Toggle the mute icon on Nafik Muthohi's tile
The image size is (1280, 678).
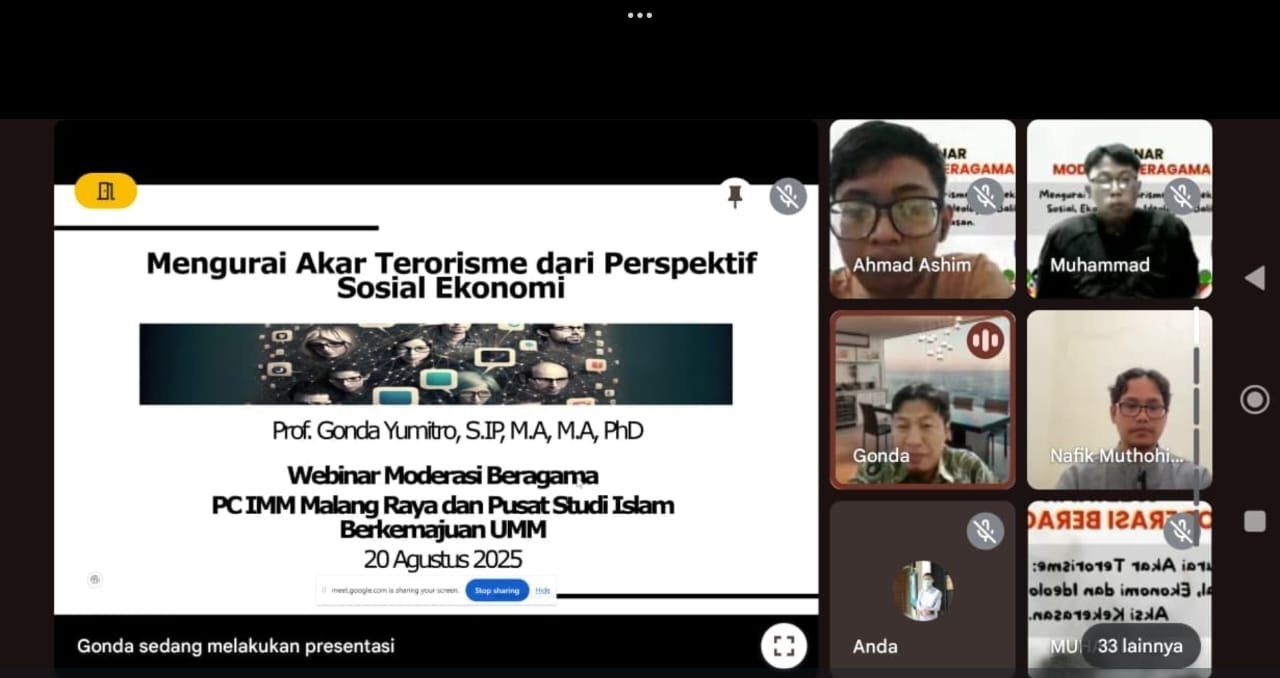[x=1181, y=340]
